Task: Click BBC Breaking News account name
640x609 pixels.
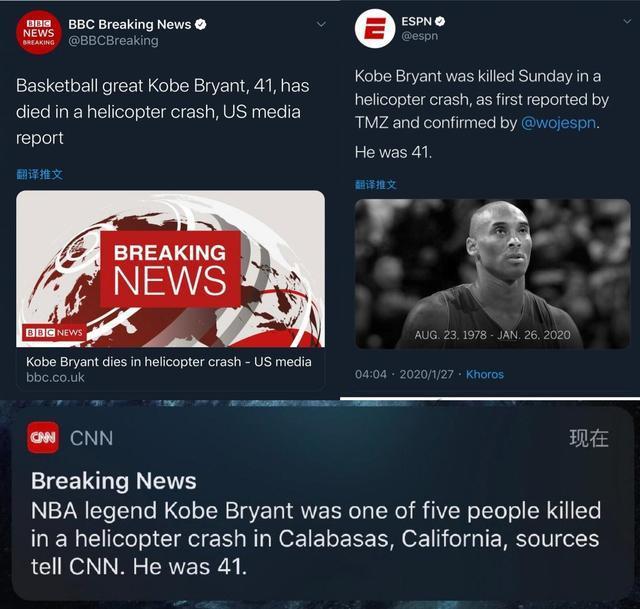Action: (x=130, y=24)
